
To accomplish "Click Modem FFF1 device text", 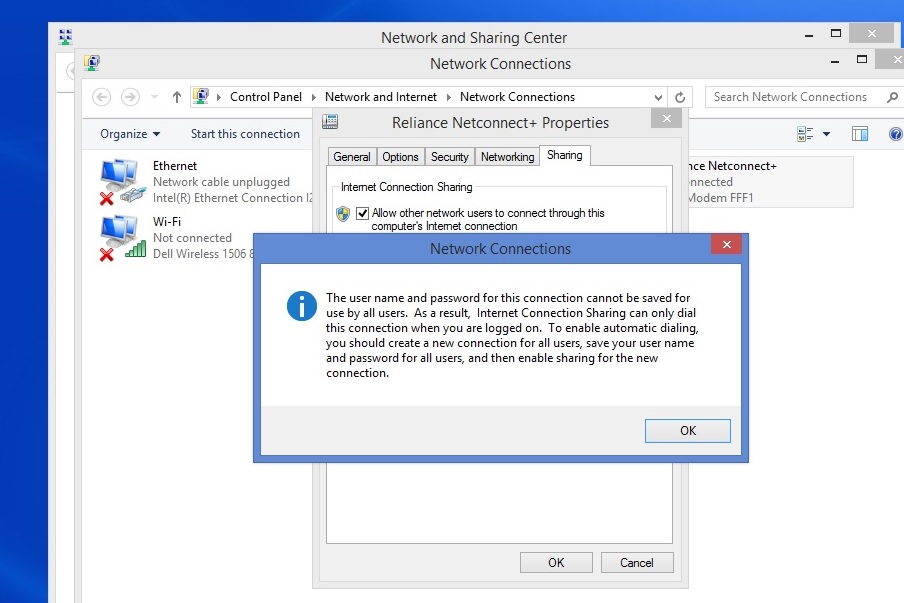I will 721,198.
